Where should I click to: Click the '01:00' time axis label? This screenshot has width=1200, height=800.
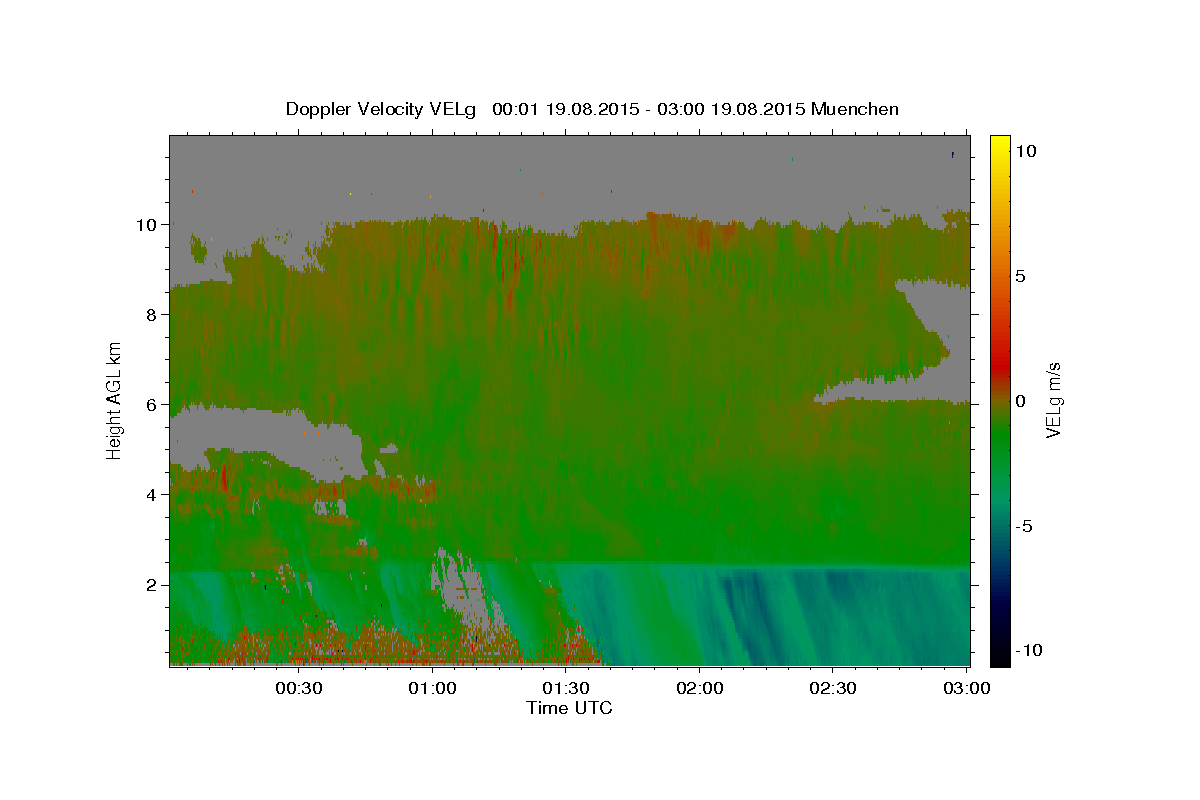pyautogui.click(x=432, y=688)
